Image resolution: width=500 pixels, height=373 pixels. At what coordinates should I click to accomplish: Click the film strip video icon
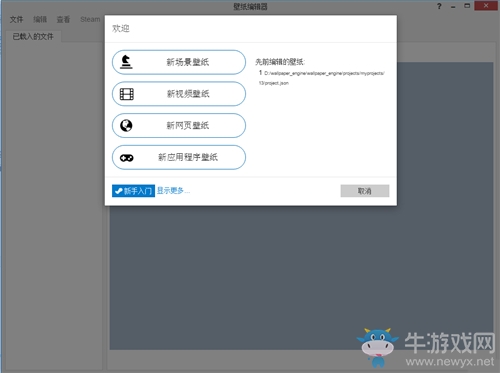click(127, 94)
